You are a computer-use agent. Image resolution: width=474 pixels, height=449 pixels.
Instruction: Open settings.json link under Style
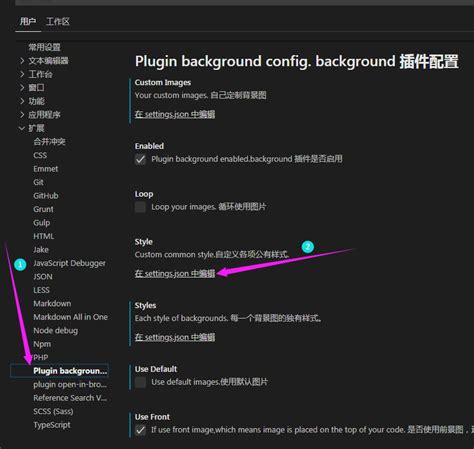click(175, 274)
